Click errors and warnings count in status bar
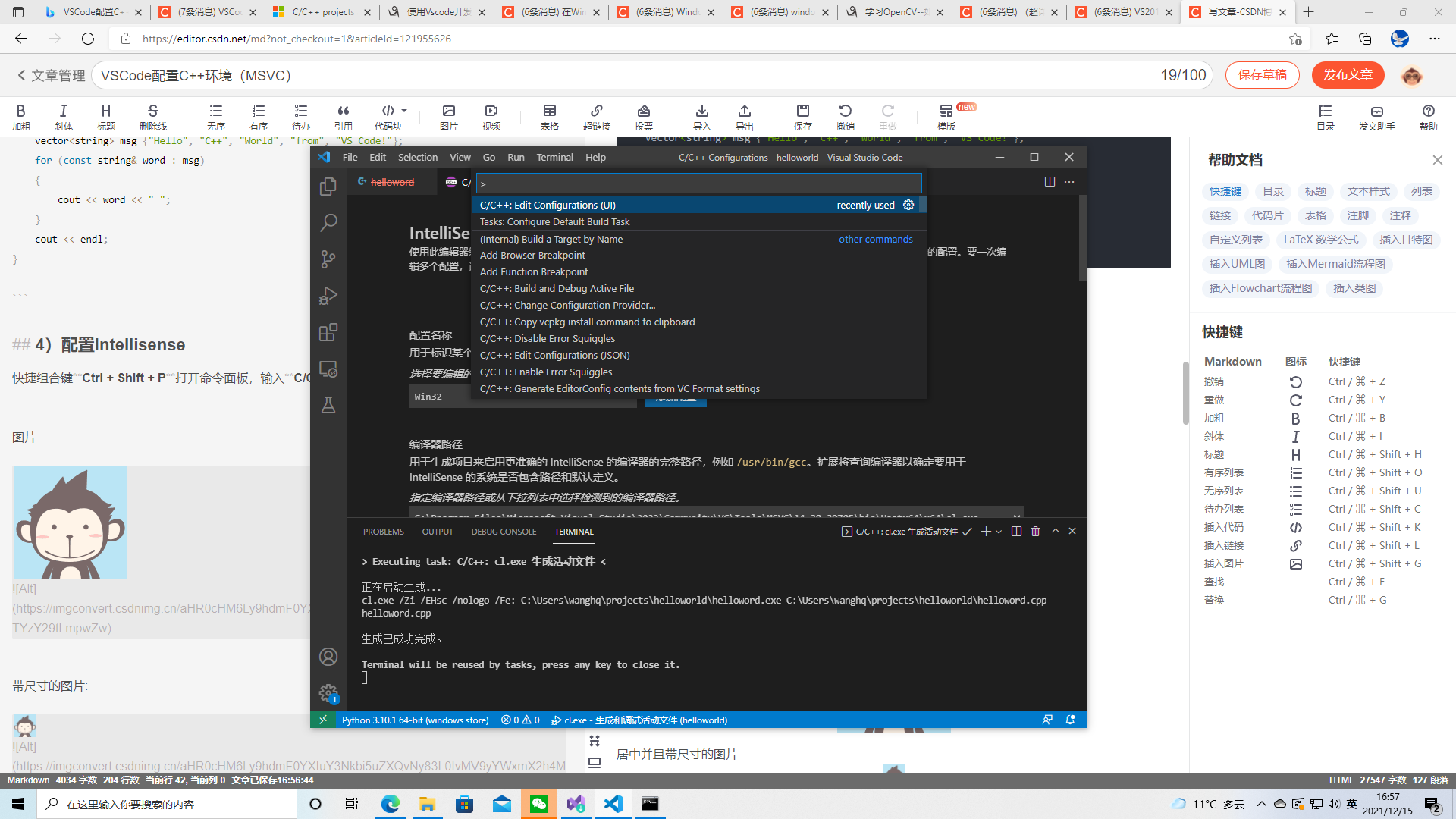Viewport: 1456px width, 819px height. (520, 720)
